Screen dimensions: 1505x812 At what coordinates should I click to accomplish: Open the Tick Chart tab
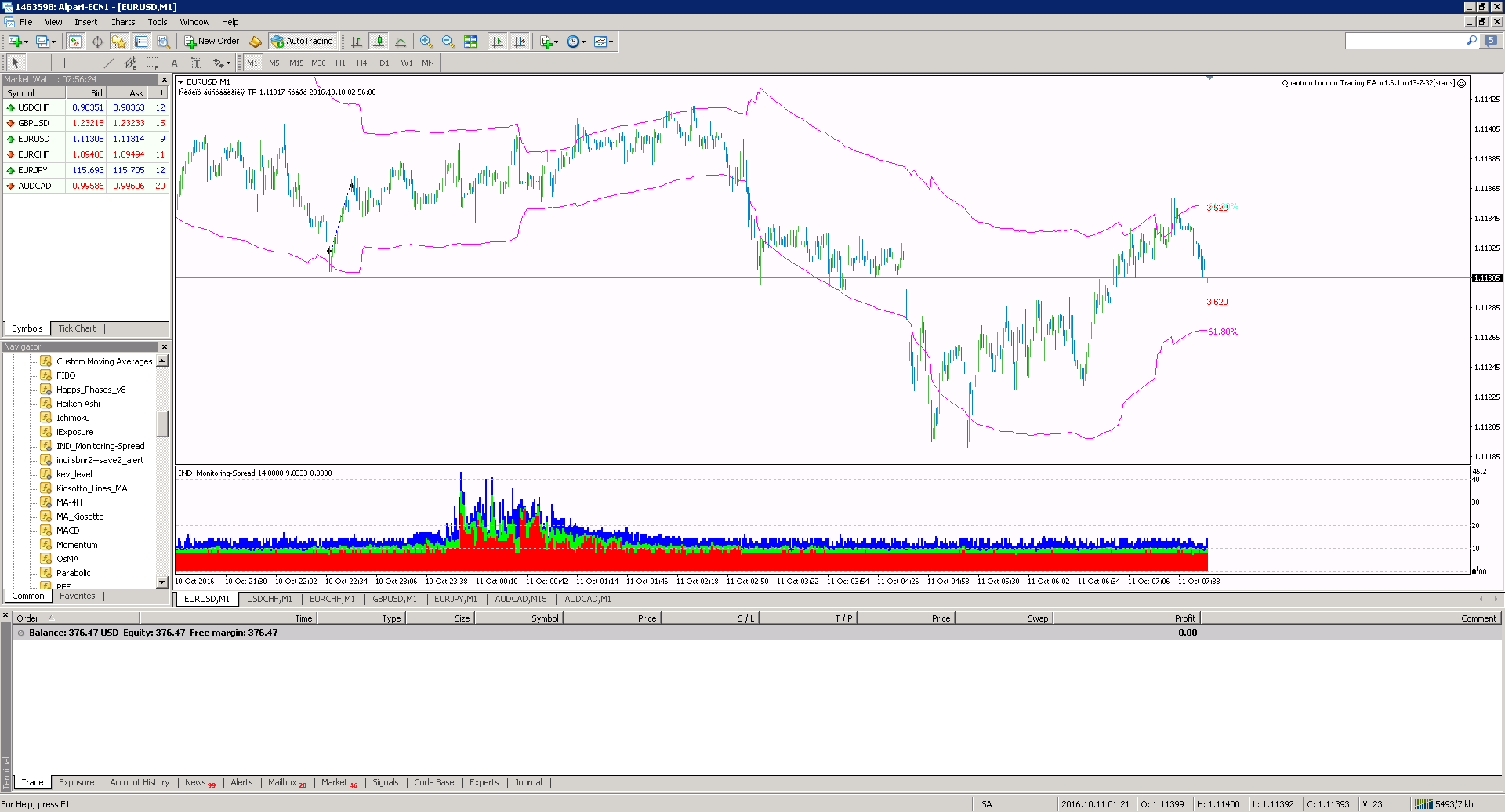[77, 328]
